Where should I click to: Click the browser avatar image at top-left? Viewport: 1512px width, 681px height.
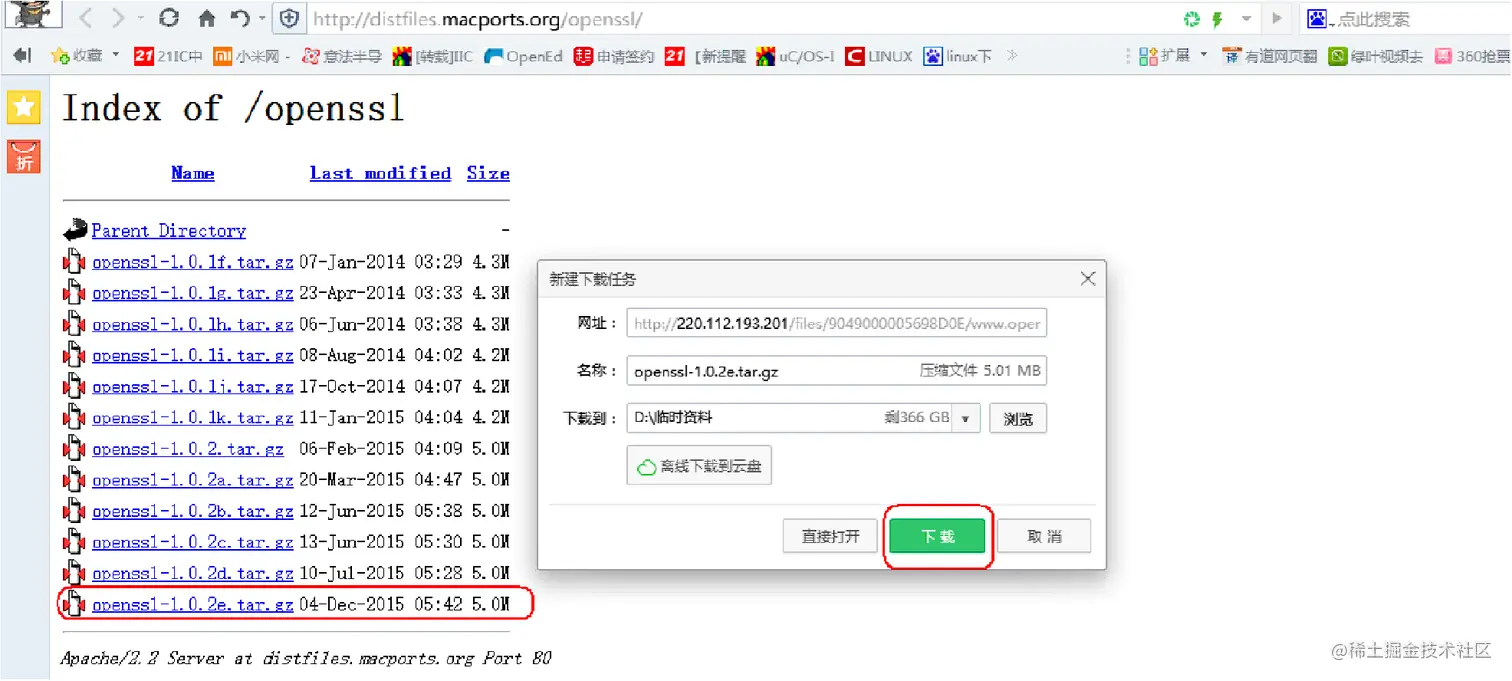(x=32, y=15)
